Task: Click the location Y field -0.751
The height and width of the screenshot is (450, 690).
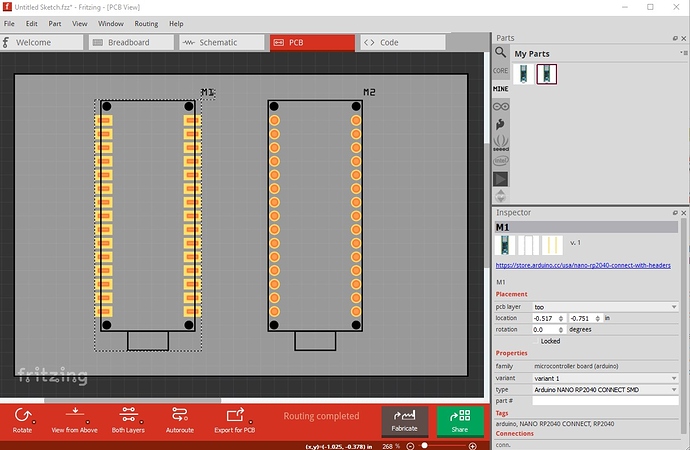Action: (582, 318)
